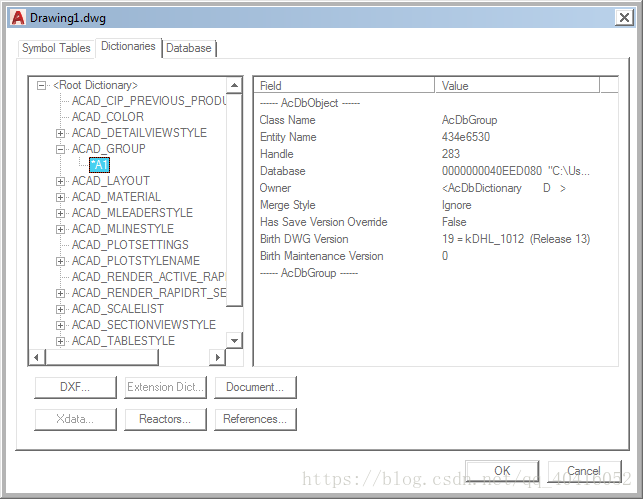
Task: Click the Value column header
Action: (x=518, y=86)
